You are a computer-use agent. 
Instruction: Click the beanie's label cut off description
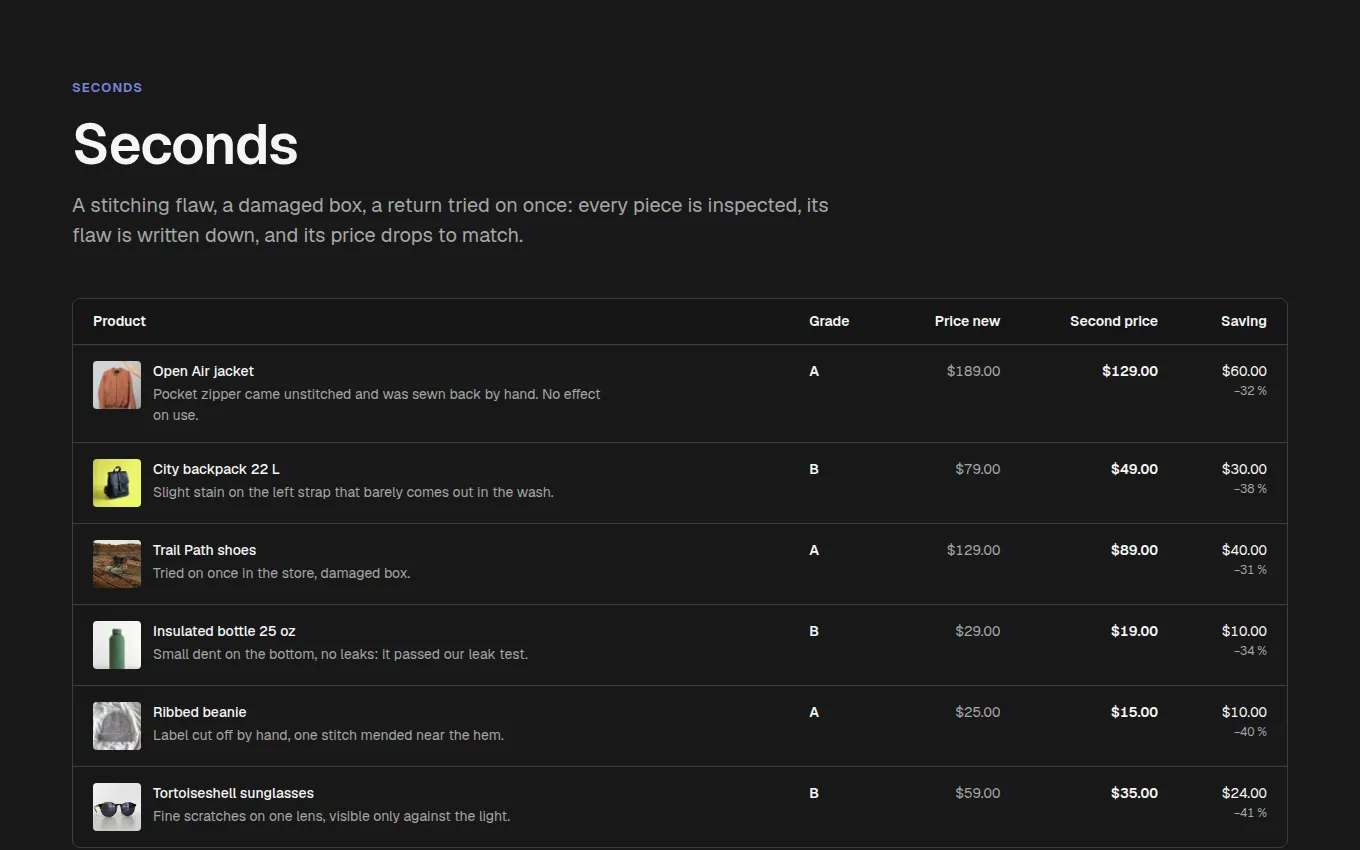tap(328, 735)
